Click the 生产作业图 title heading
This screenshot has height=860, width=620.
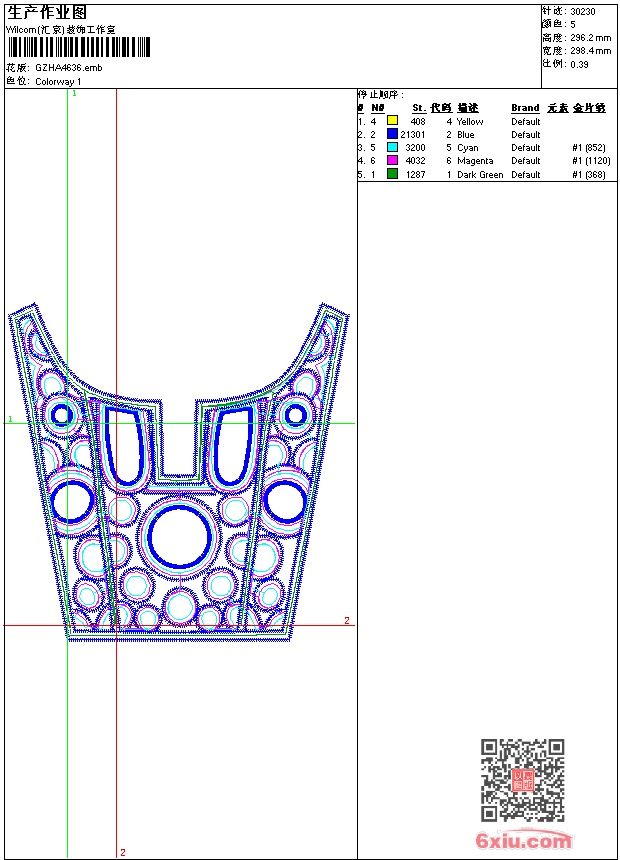pyautogui.click(x=47, y=12)
